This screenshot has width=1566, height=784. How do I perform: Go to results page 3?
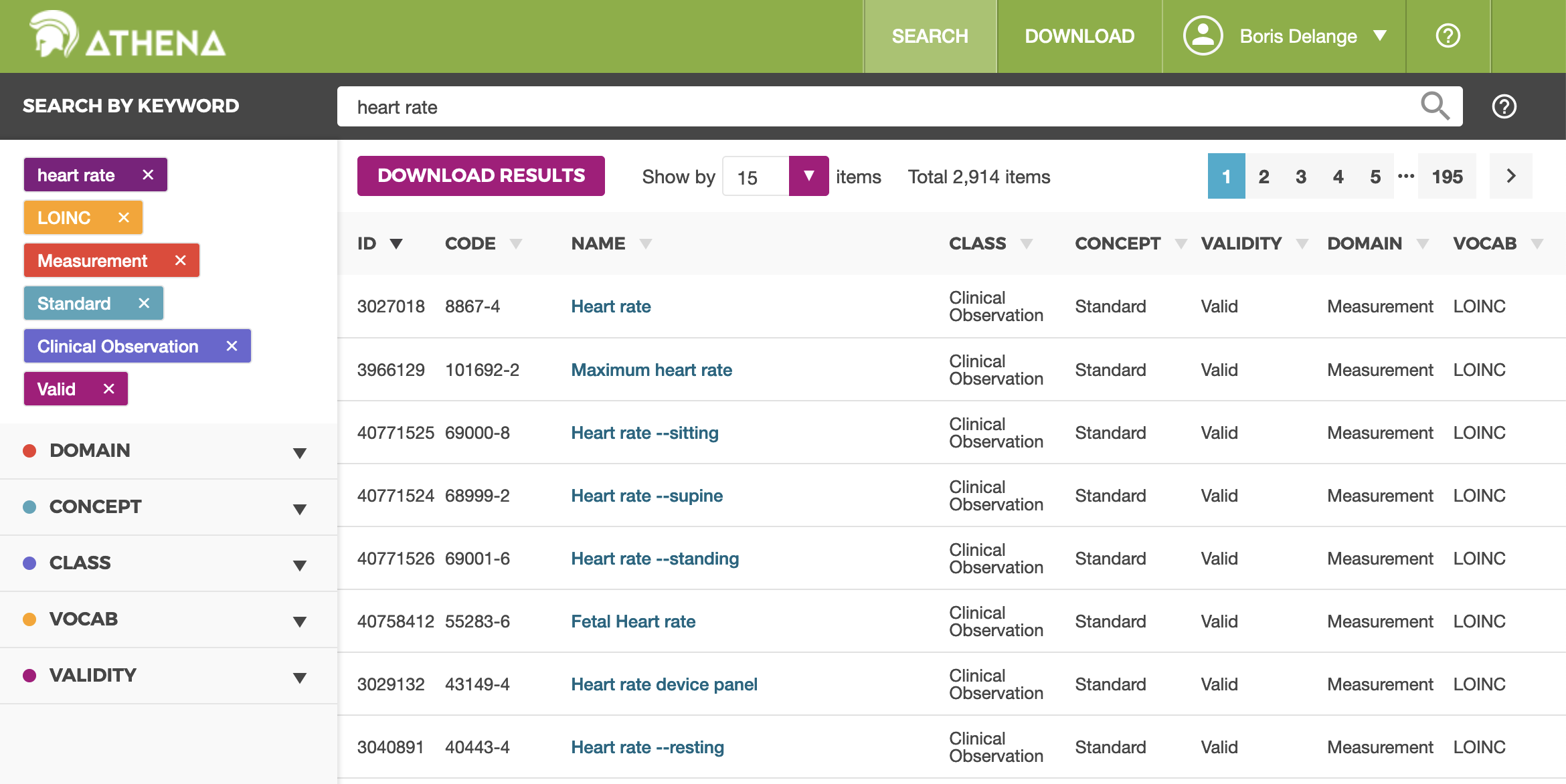click(x=1301, y=176)
